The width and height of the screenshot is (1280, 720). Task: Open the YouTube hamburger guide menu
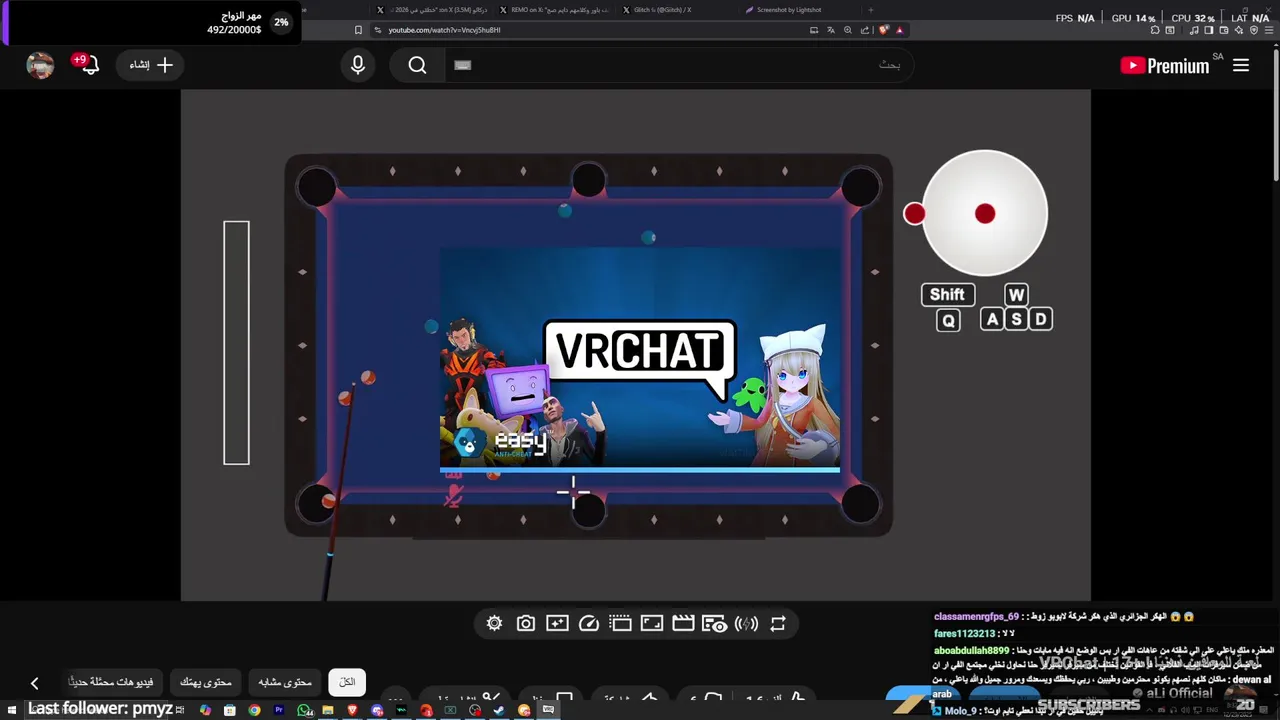pos(1241,65)
